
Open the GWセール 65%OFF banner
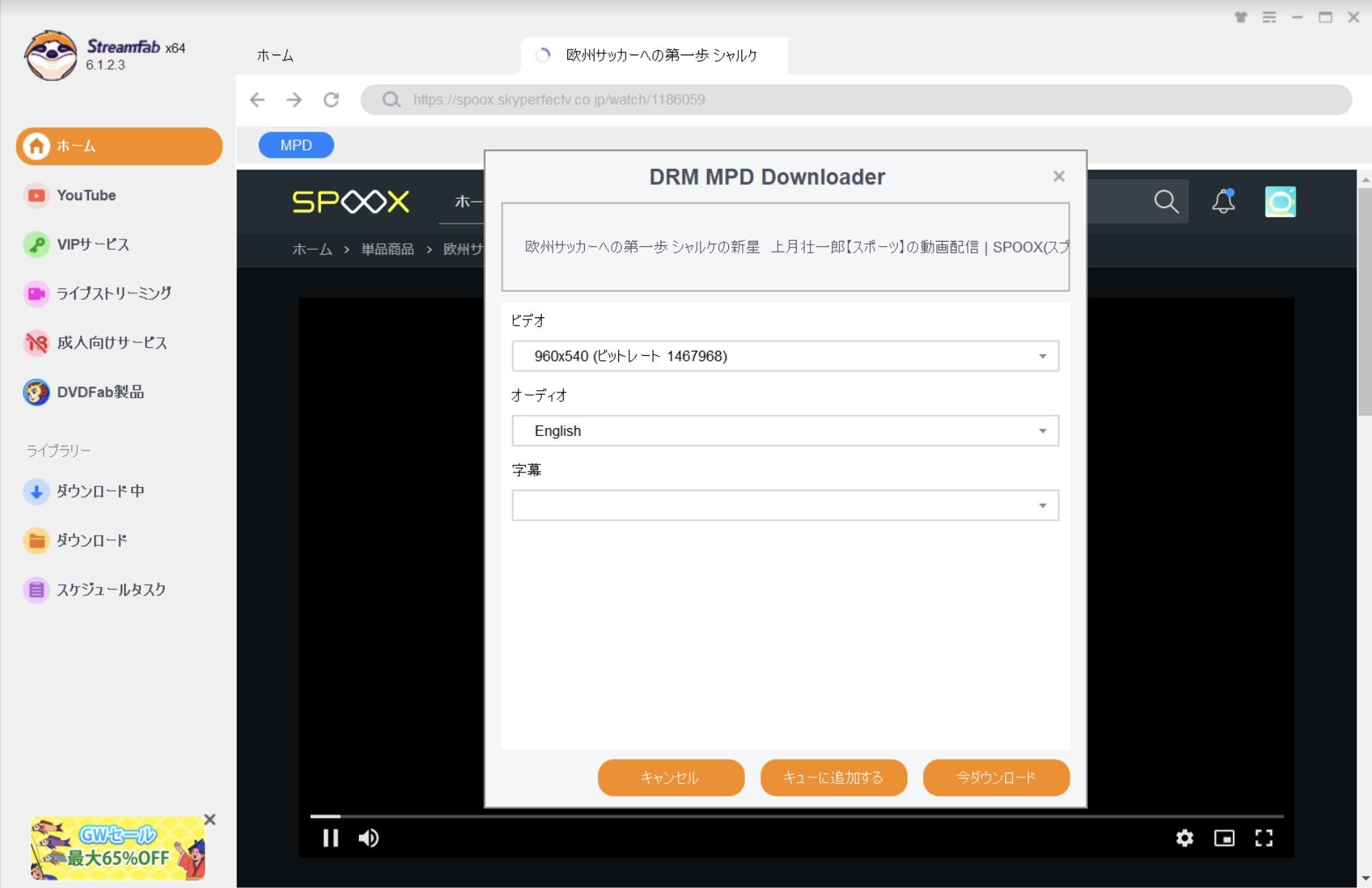[117, 848]
